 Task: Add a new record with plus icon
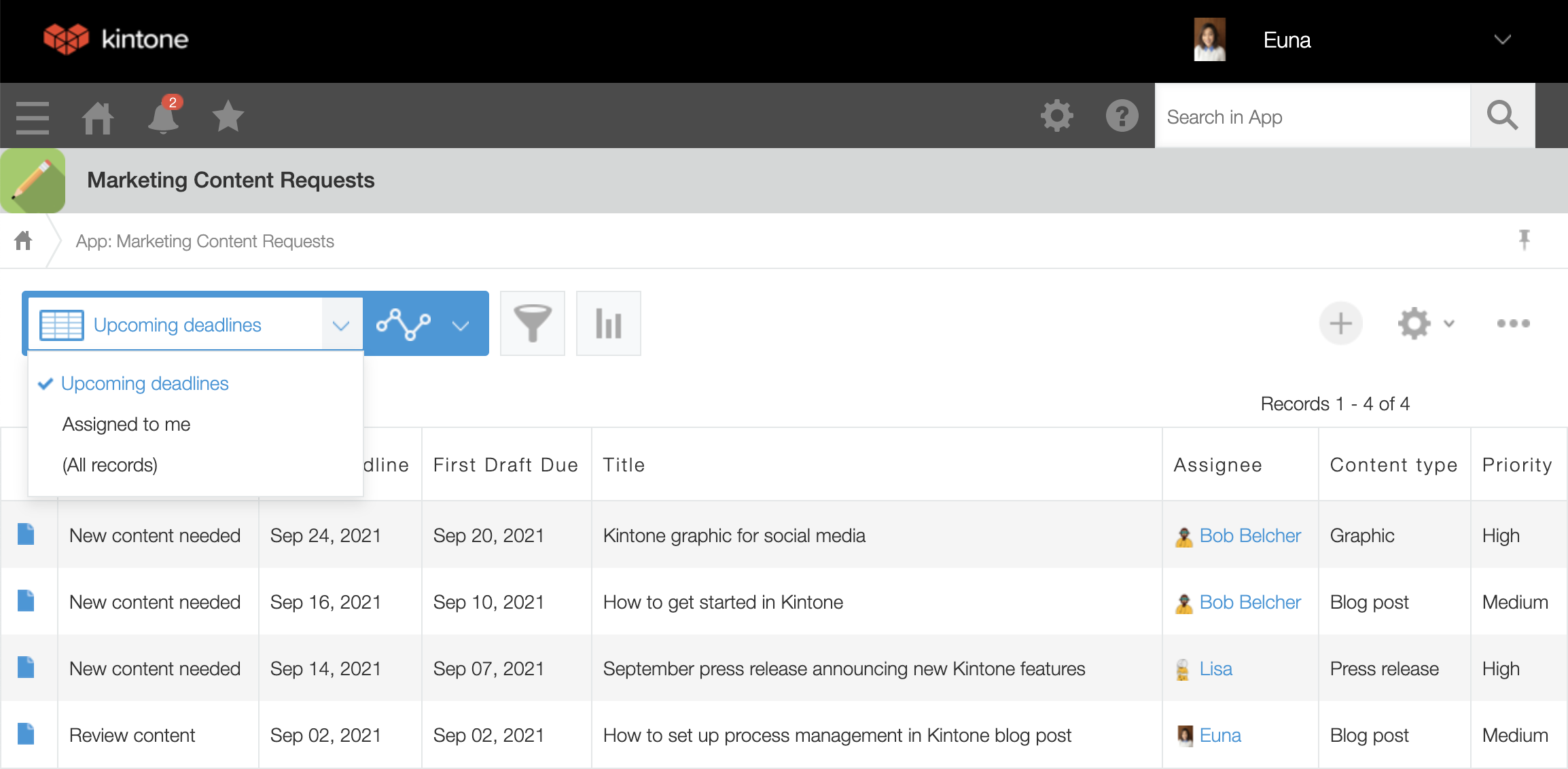tap(1340, 323)
